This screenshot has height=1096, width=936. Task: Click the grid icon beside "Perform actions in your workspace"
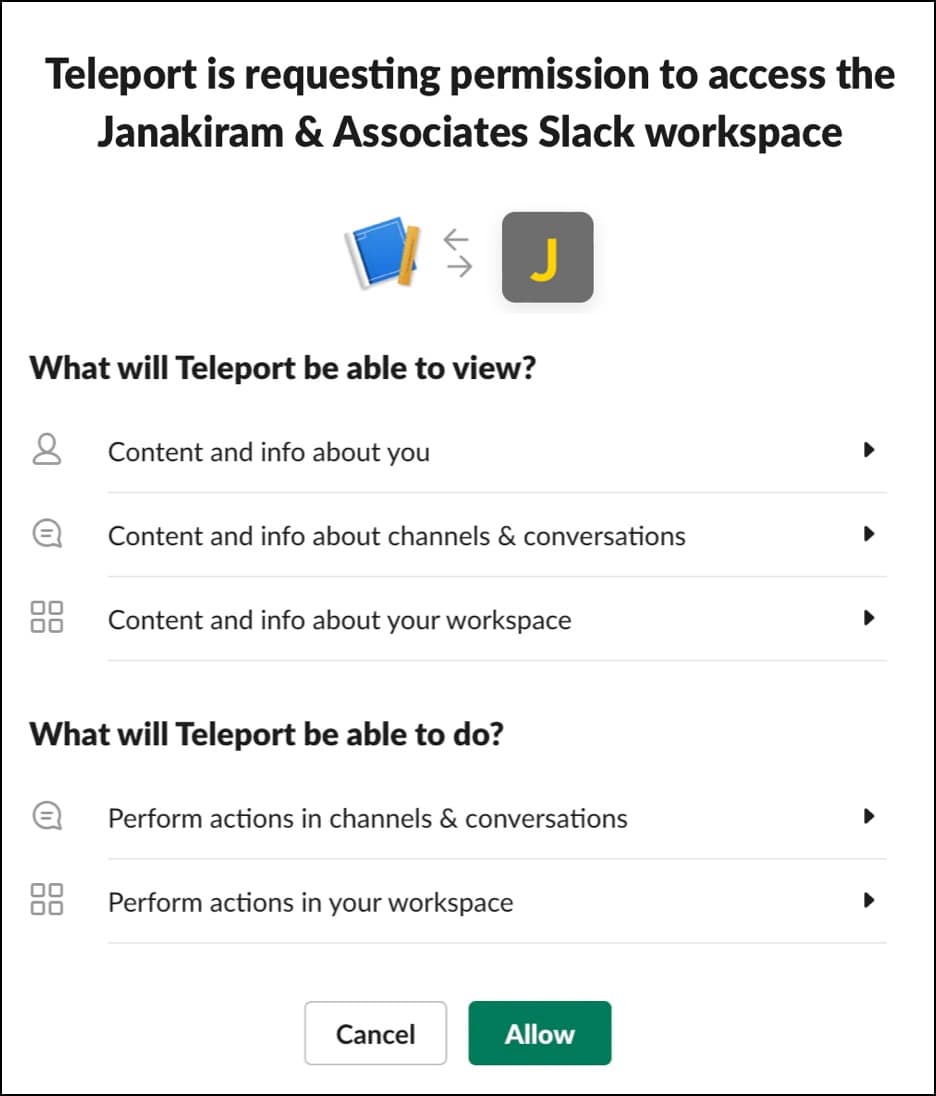point(46,901)
